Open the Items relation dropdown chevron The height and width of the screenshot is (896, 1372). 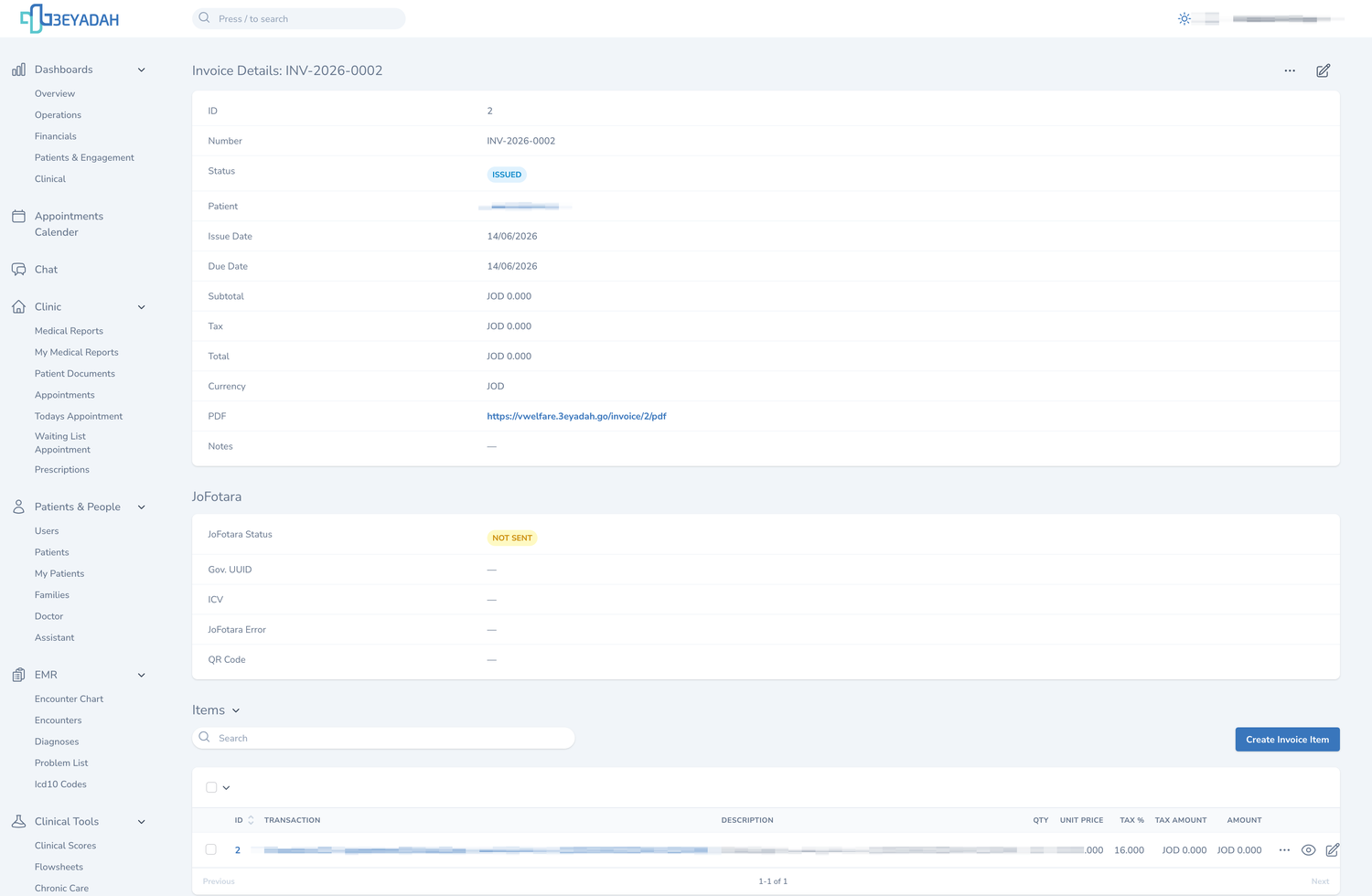pyautogui.click(x=236, y=710)
